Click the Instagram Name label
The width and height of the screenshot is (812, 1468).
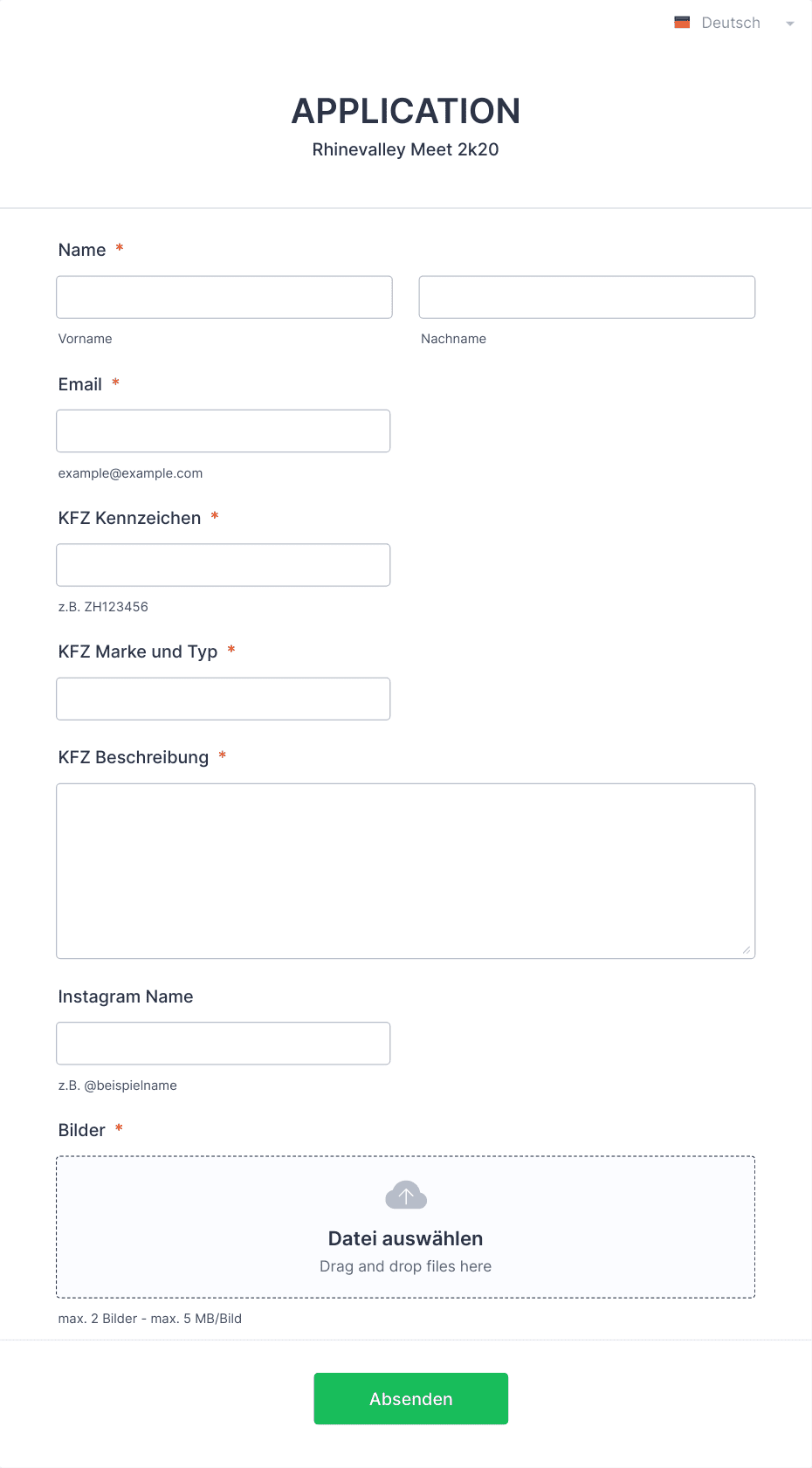point(126,996)
